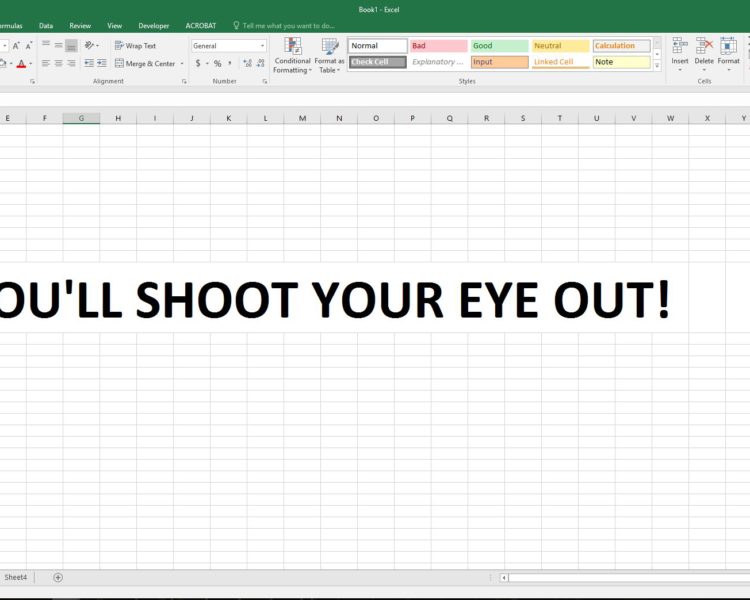Add a new sheet with plus icon

(58, 578)
